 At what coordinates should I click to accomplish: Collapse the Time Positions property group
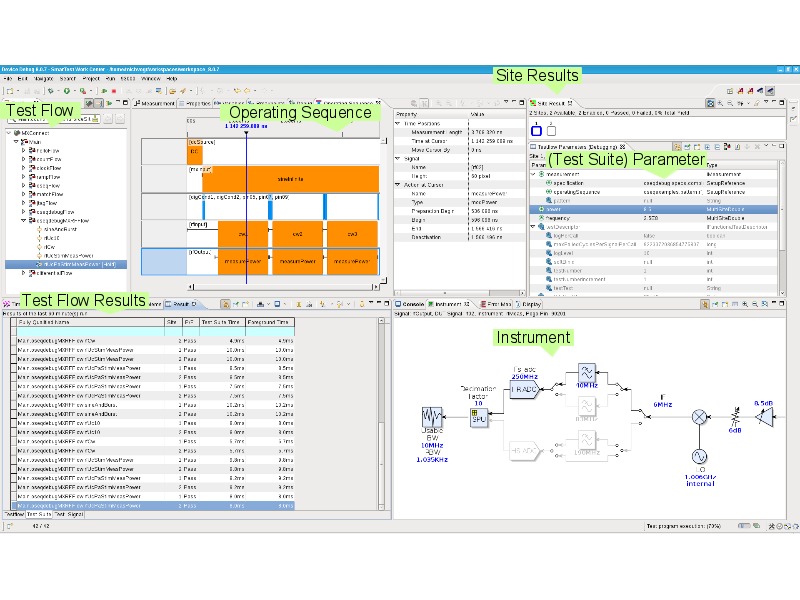click(x=398, y=123)
